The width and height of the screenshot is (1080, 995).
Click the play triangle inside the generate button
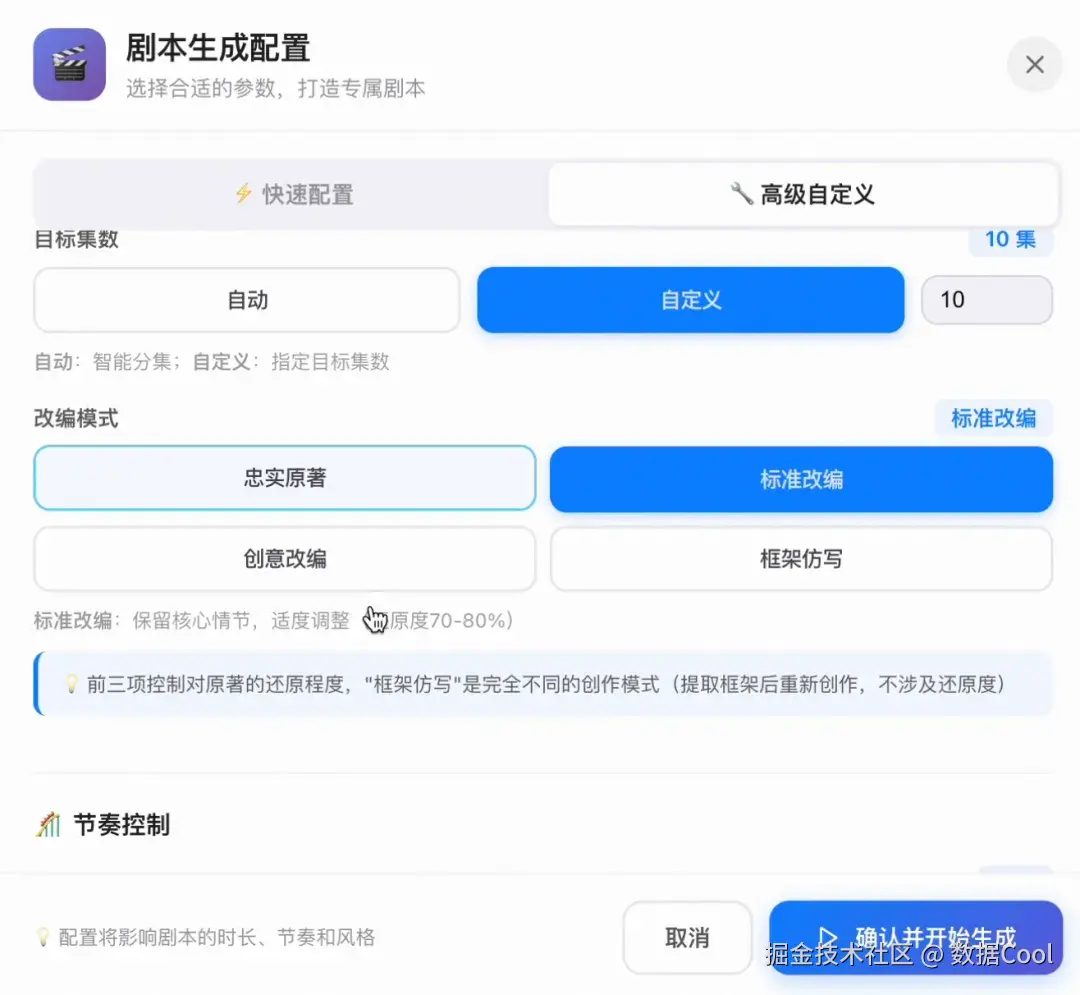pyautogui.click(x=828, y=936)
